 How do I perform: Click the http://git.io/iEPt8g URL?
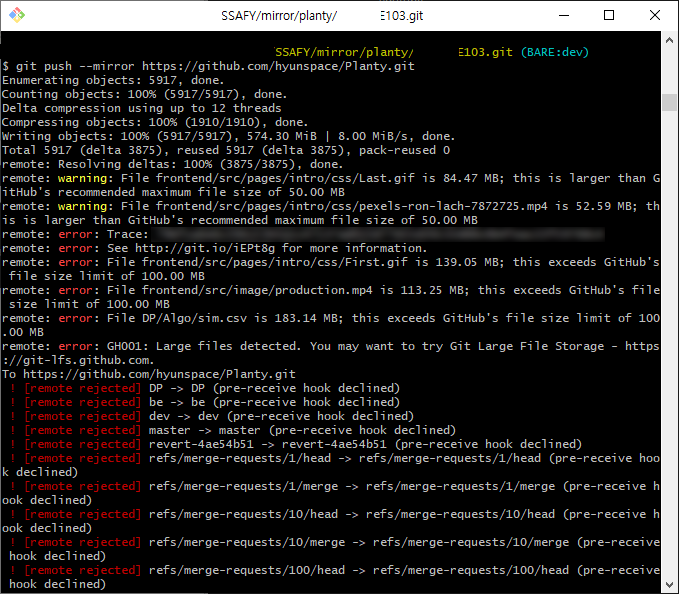click(x=205, y=248)
